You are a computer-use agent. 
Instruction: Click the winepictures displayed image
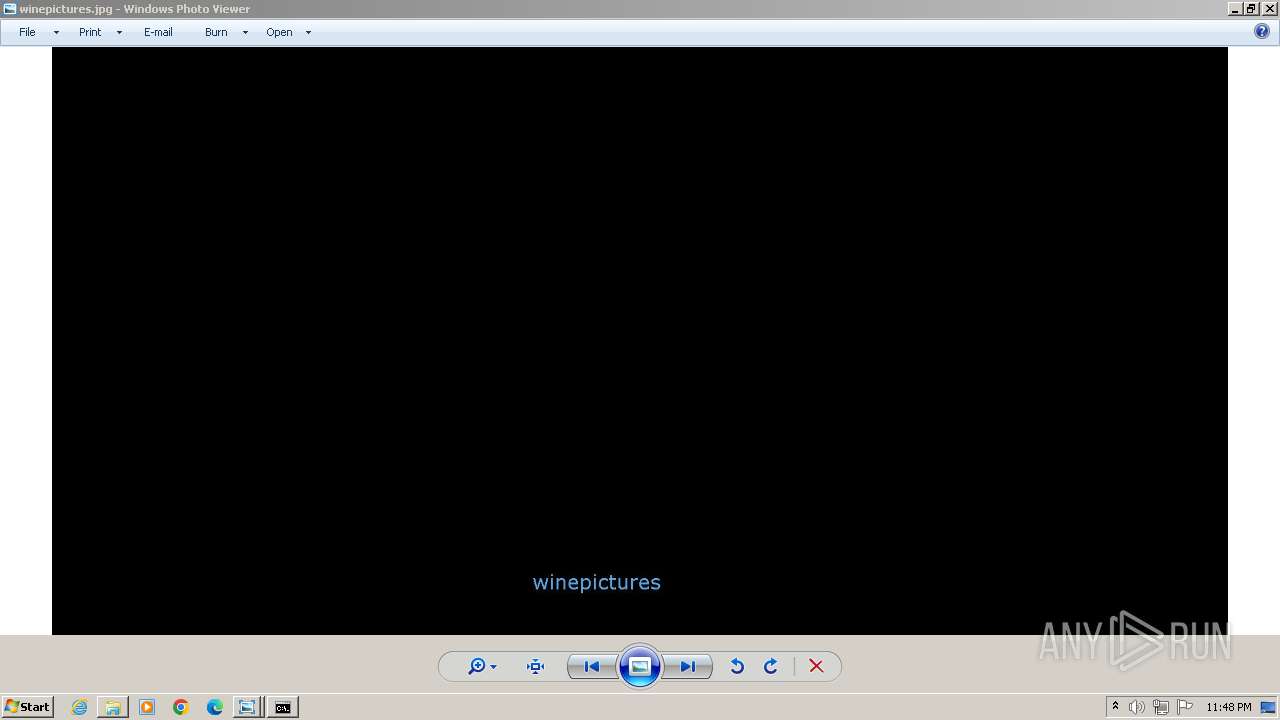click(x=640, y=341)
